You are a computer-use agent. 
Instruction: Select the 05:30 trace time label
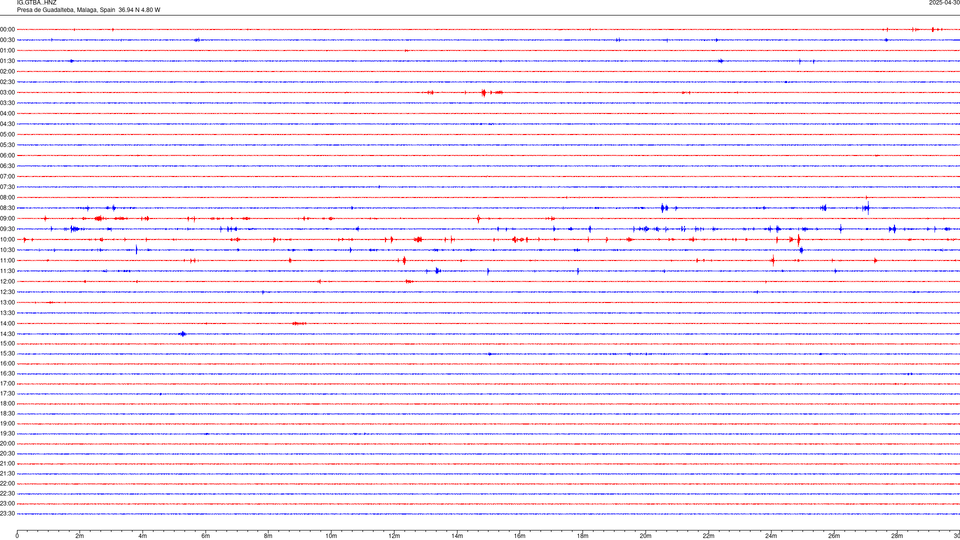pos(7,145)
